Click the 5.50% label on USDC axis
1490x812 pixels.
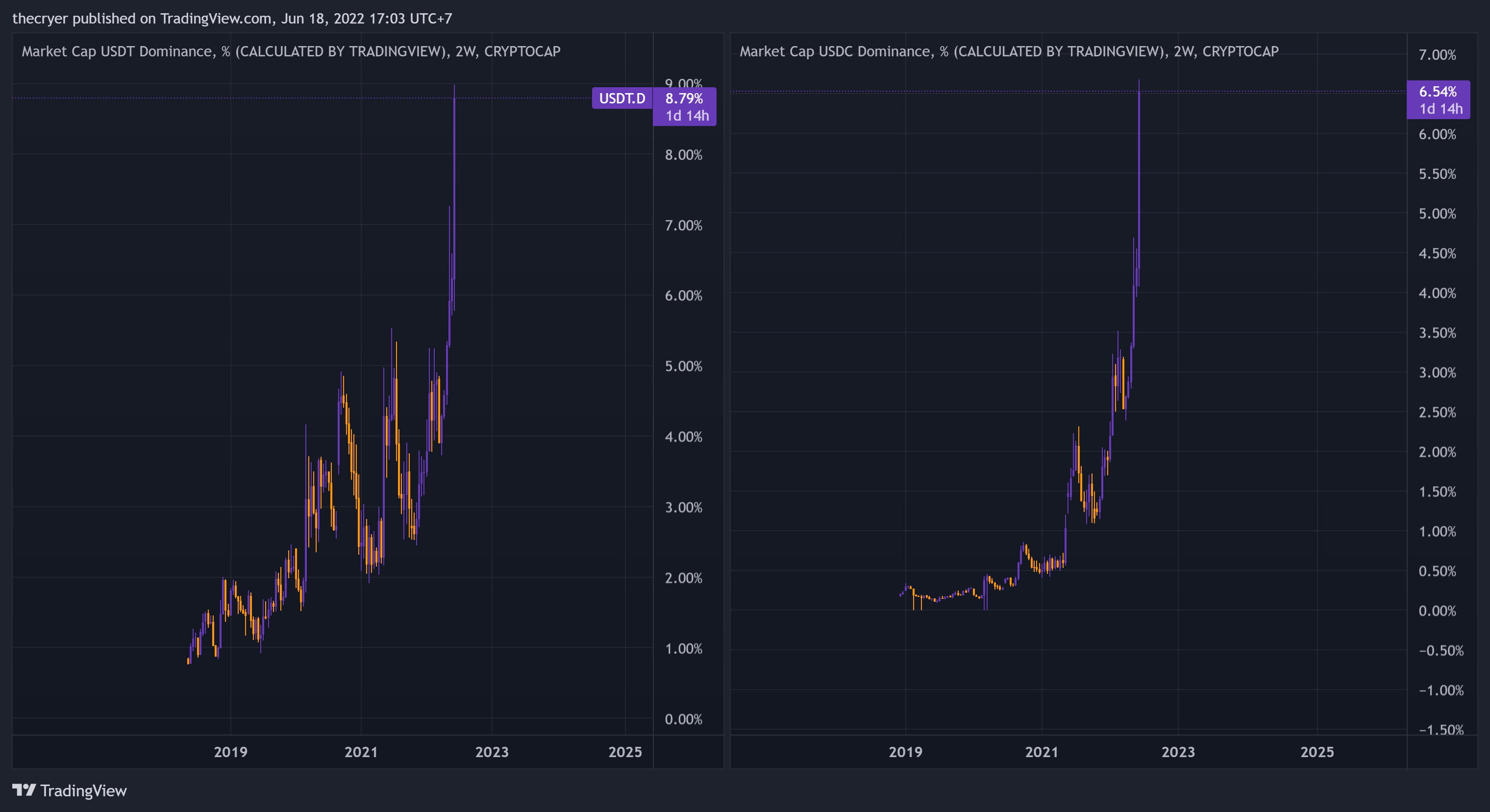point(1438,174)
